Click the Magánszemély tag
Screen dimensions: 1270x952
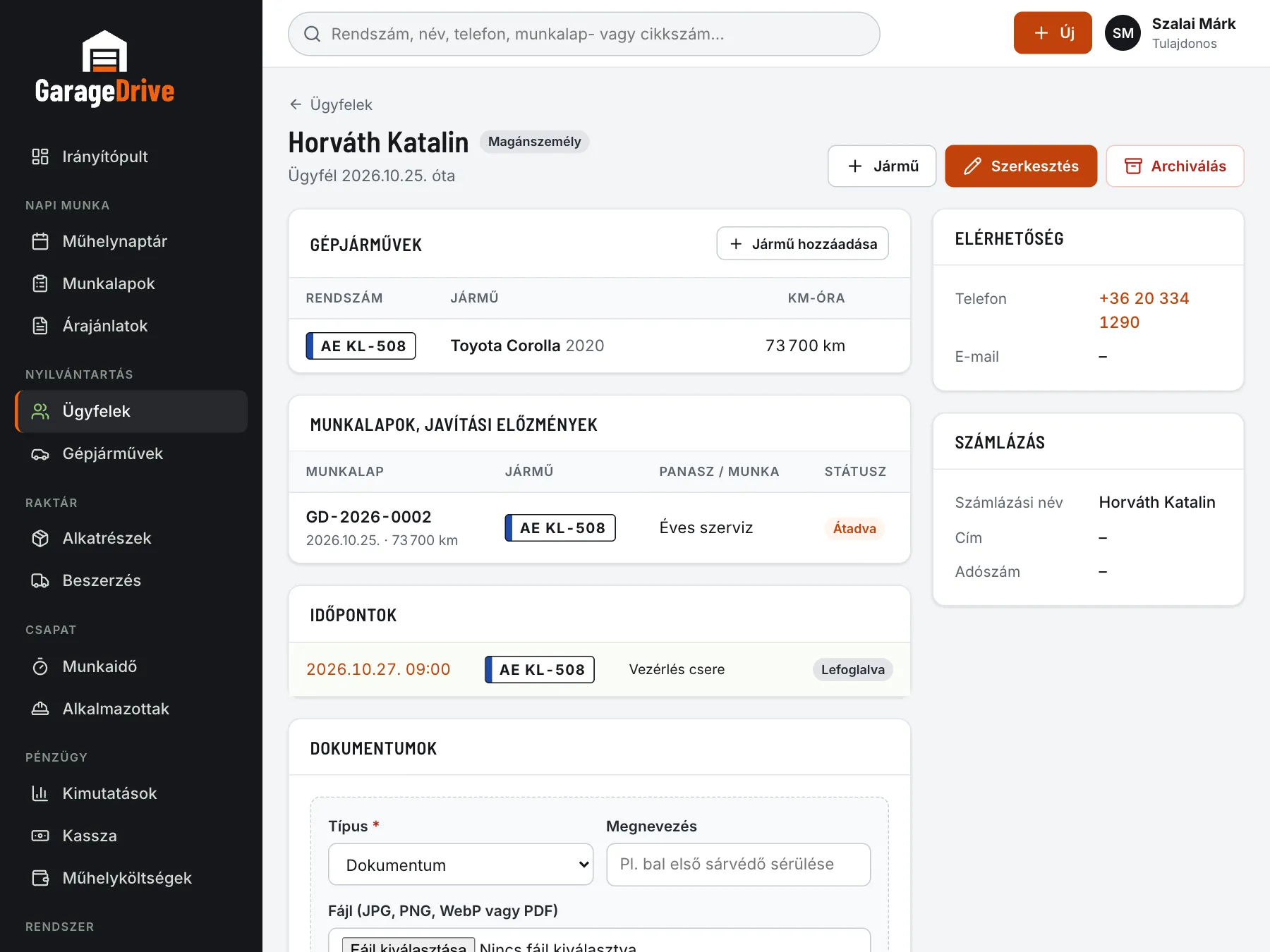point(534,142)
